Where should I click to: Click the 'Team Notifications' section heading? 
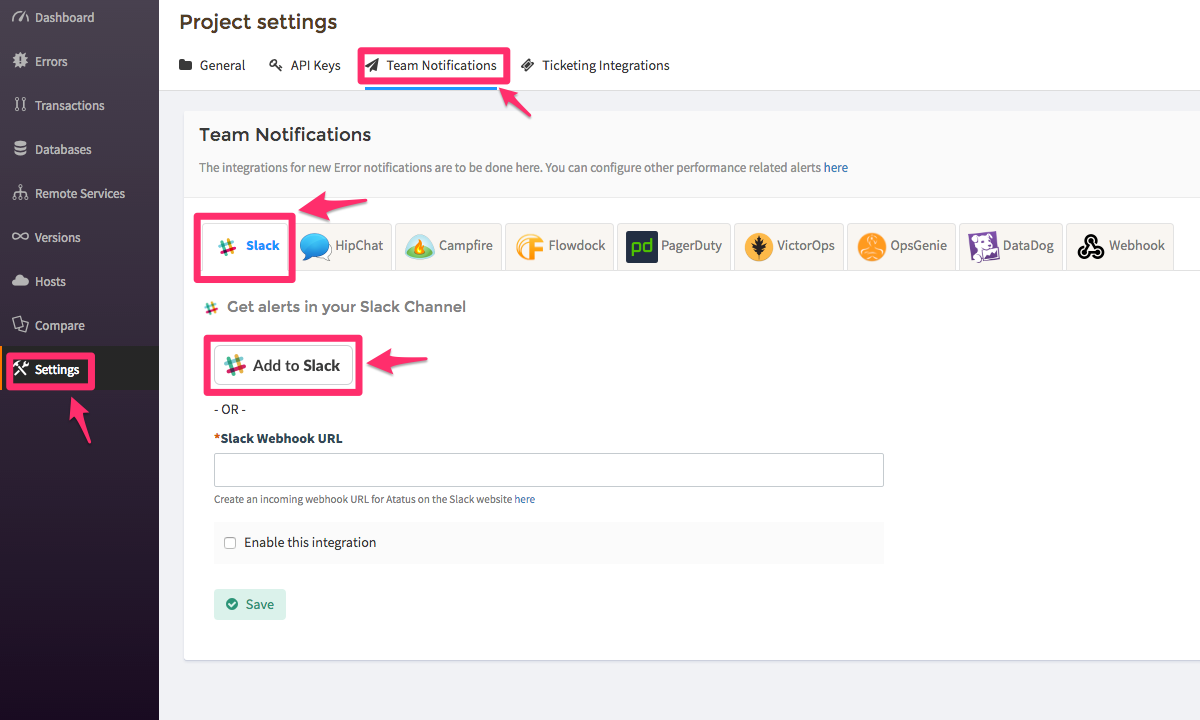[285, 134]
